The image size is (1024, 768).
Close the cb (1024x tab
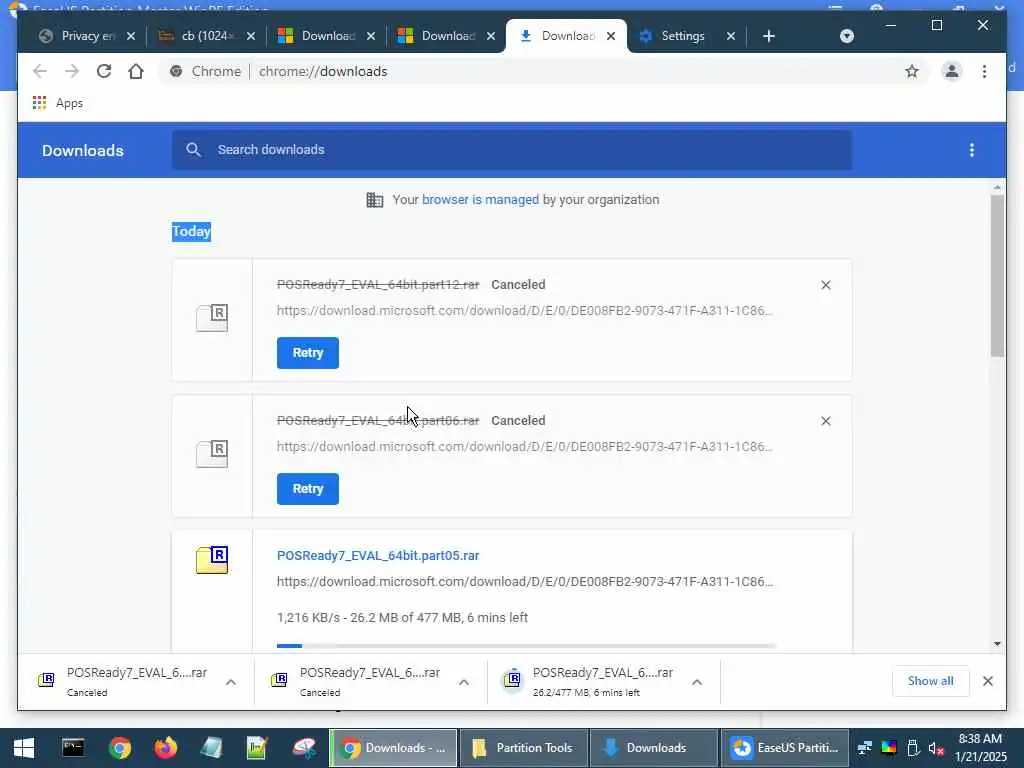pos(251,36)
